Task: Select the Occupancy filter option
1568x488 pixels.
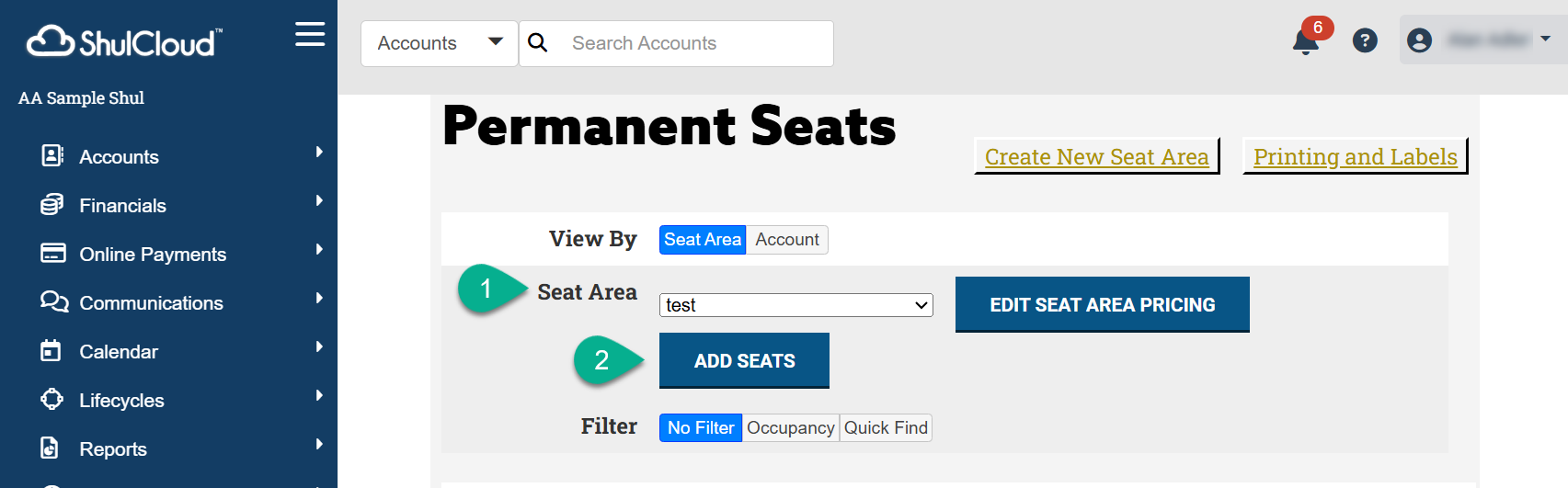Action: coord(790,428)
